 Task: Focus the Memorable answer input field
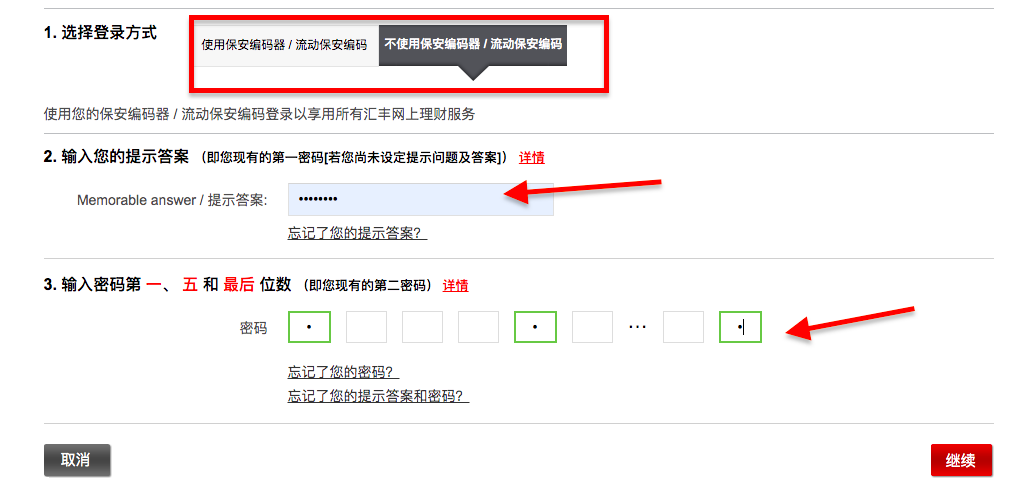[x=421, y=199]
